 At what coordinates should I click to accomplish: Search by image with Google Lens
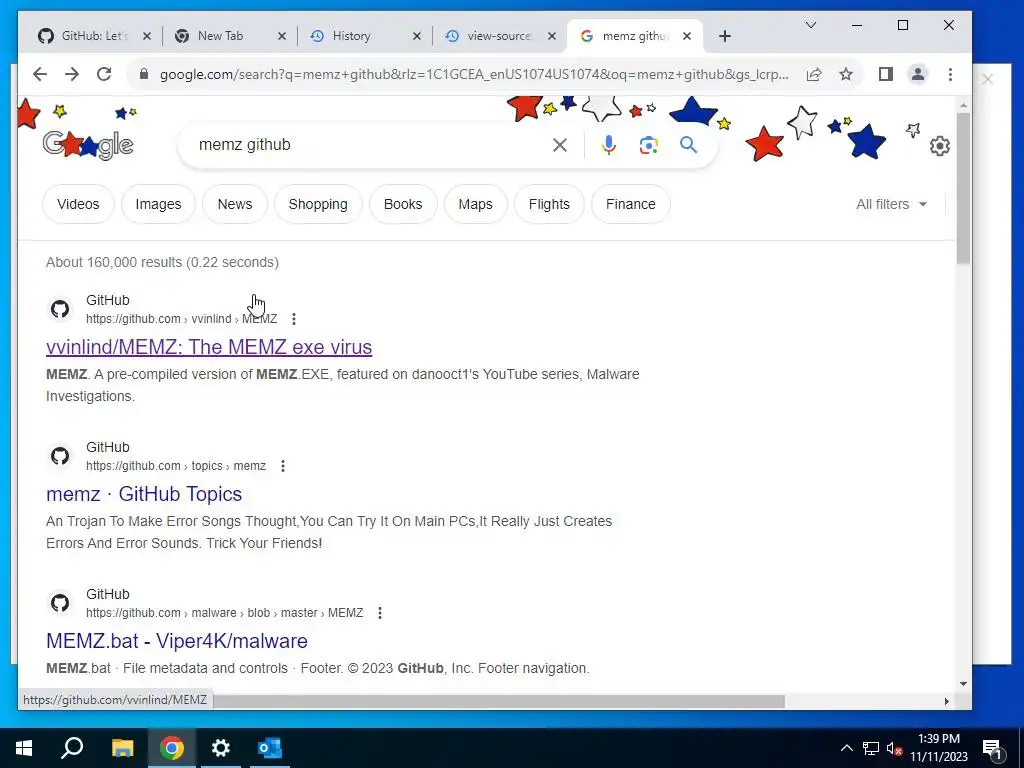coord(648,145)
